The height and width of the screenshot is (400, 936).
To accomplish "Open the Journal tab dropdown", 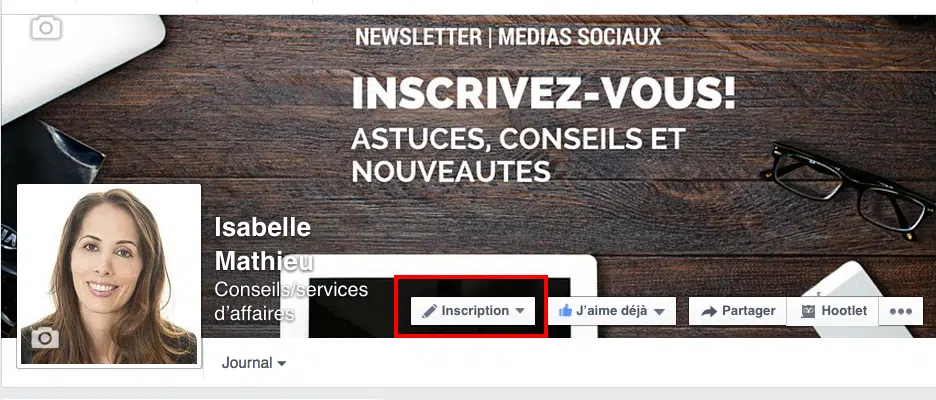I will 282,364.
